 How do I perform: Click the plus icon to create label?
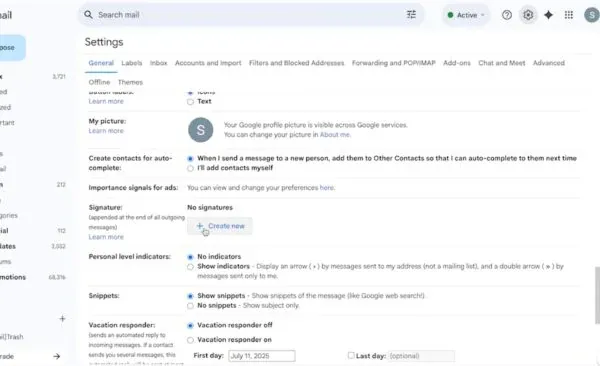pos(62,318)
